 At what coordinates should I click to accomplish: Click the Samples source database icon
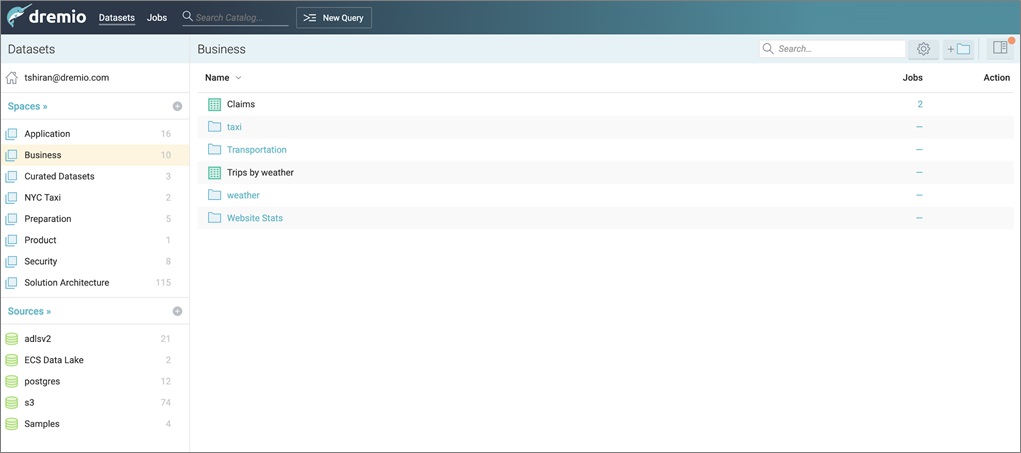[12, 424]
